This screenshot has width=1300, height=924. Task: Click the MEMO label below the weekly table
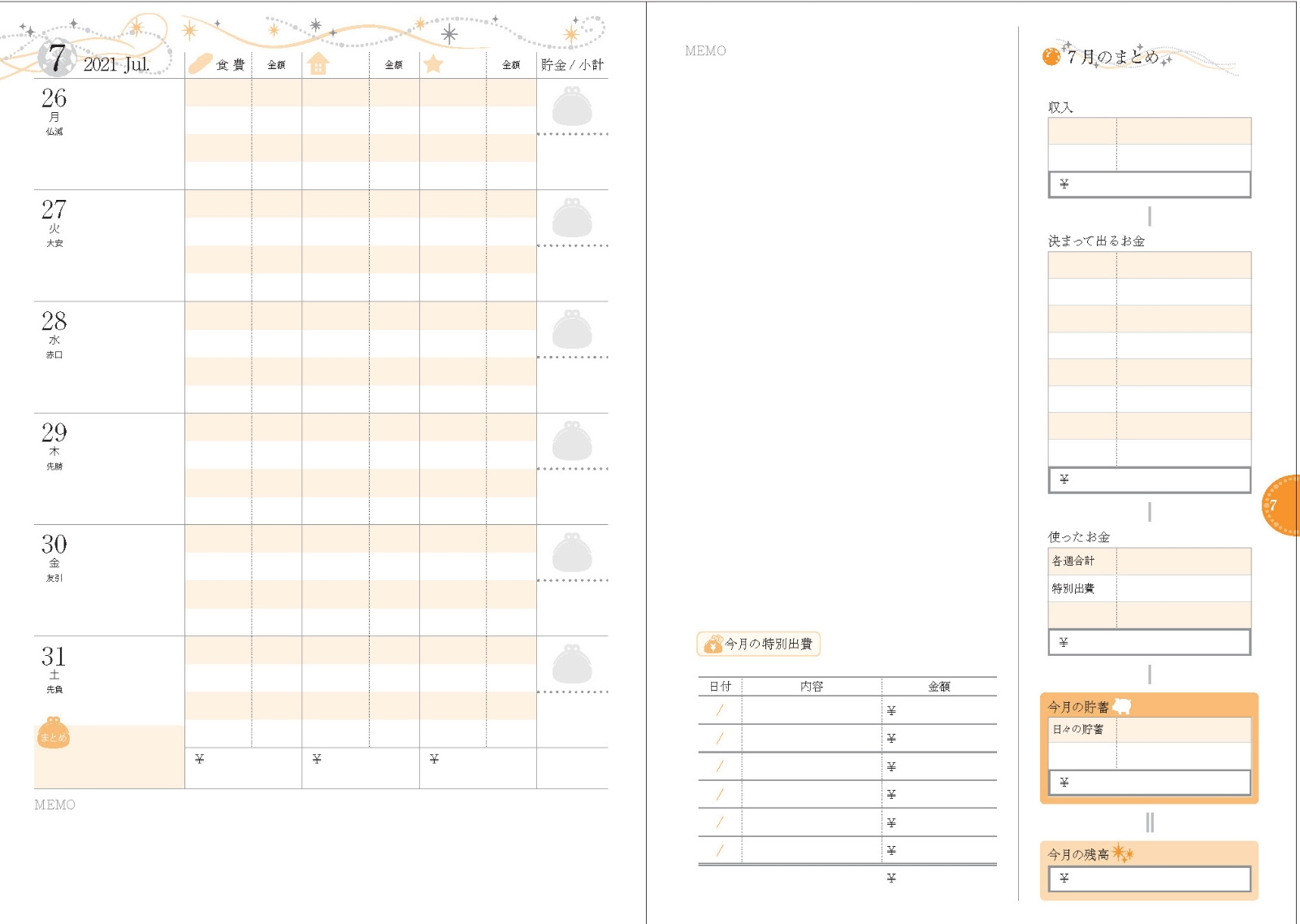54,805
